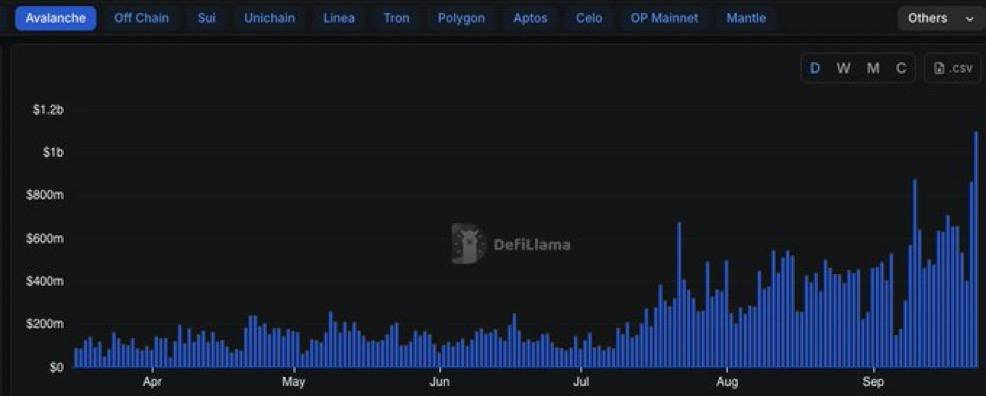The height and width of the screenshot is (396, 986).
Task: Expand the Others chains dropdown
Action: coord(940,18)
